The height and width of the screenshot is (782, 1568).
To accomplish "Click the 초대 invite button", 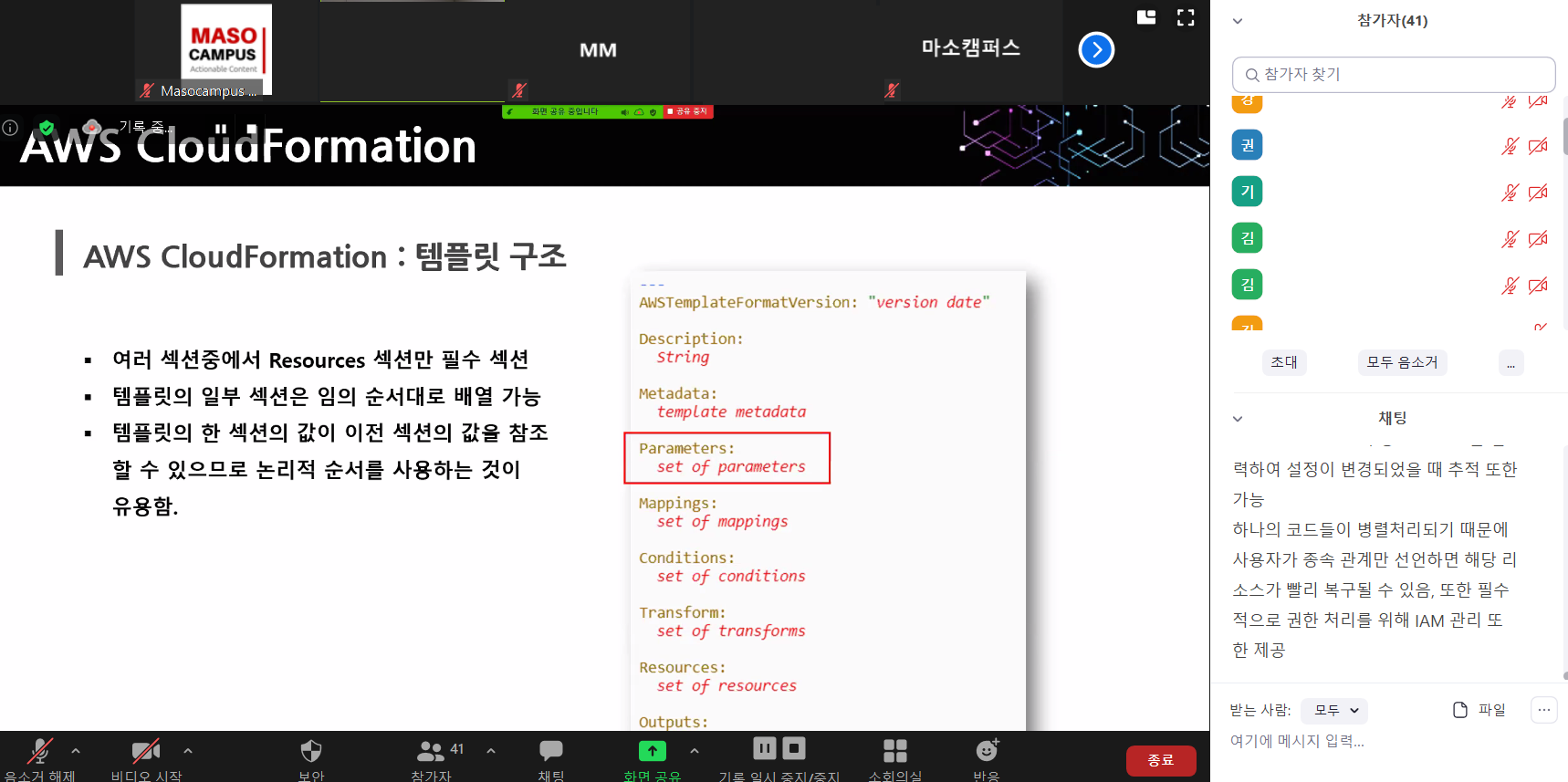I will [x=1284, y=362].
